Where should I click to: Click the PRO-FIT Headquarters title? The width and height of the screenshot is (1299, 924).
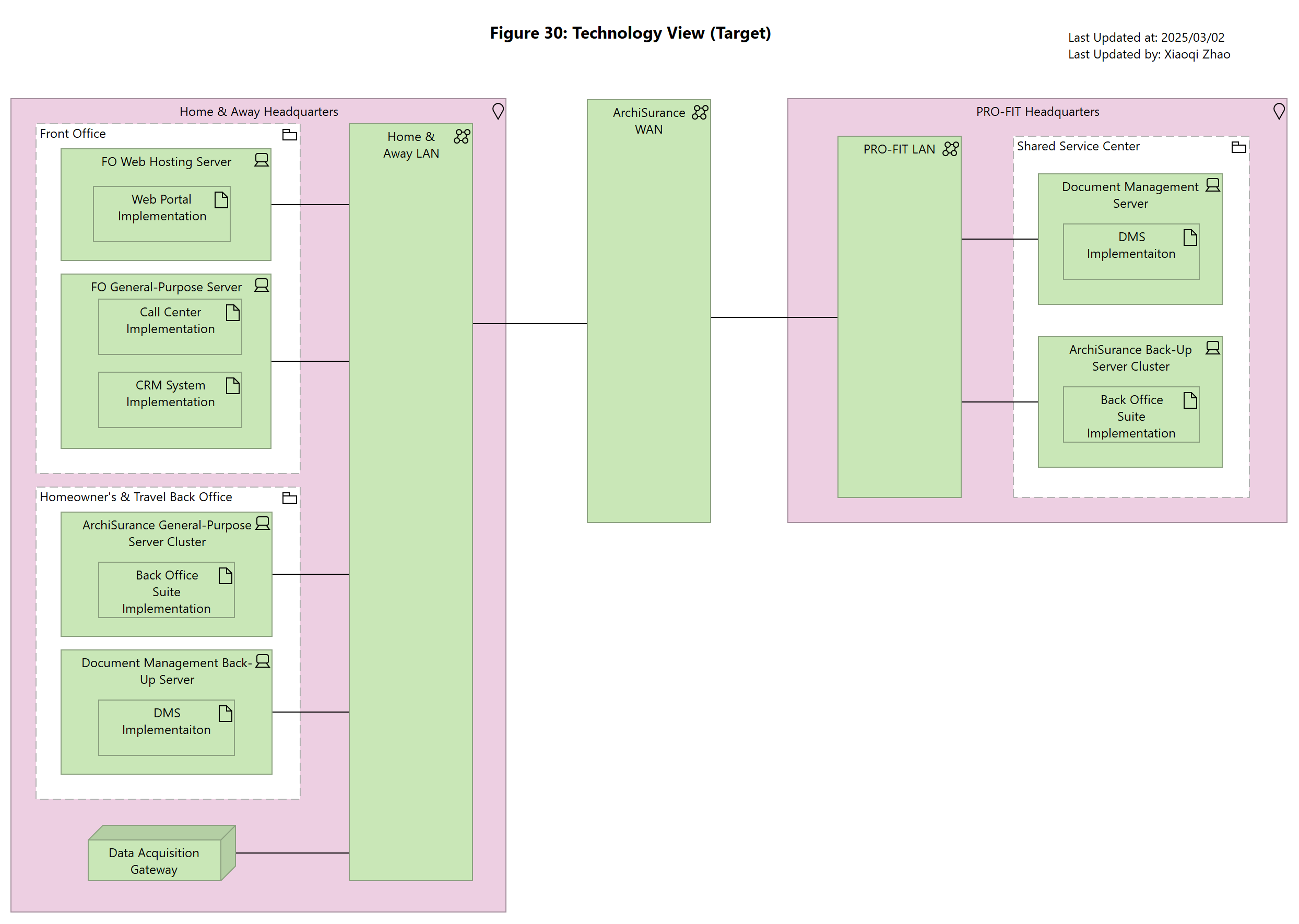(1037, 112)
